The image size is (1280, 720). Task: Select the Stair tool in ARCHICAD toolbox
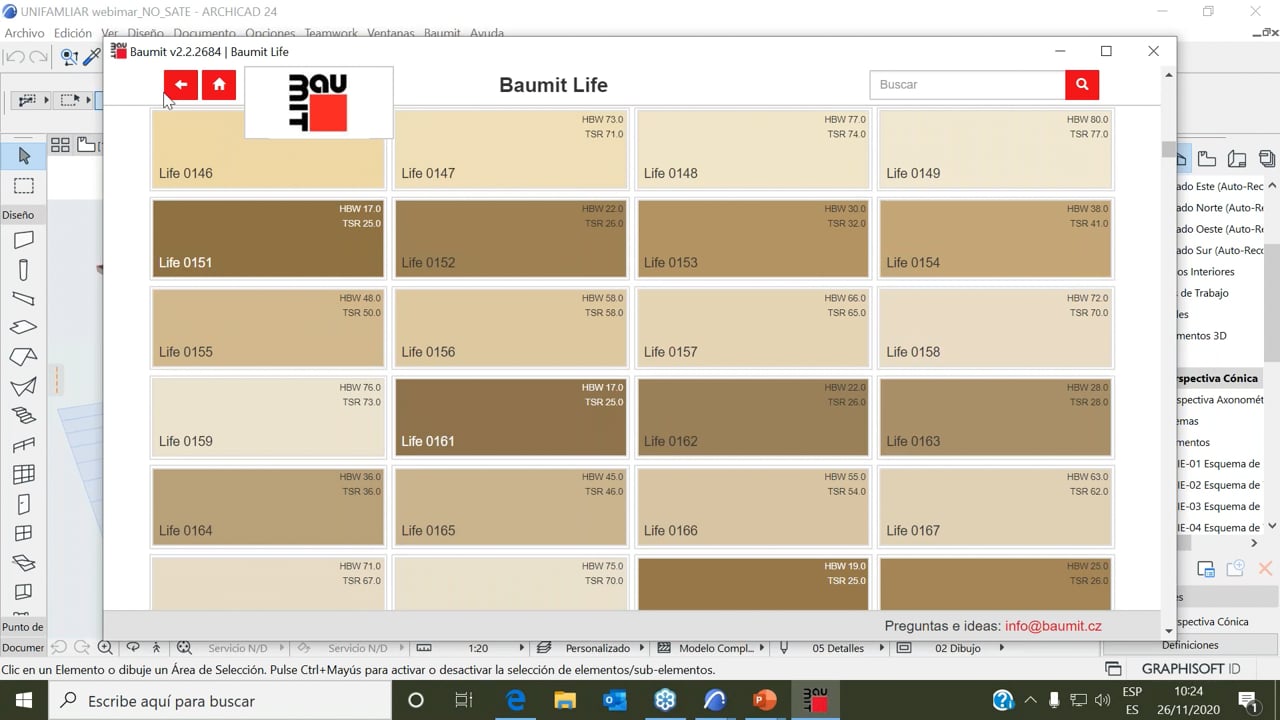point(24,415)
